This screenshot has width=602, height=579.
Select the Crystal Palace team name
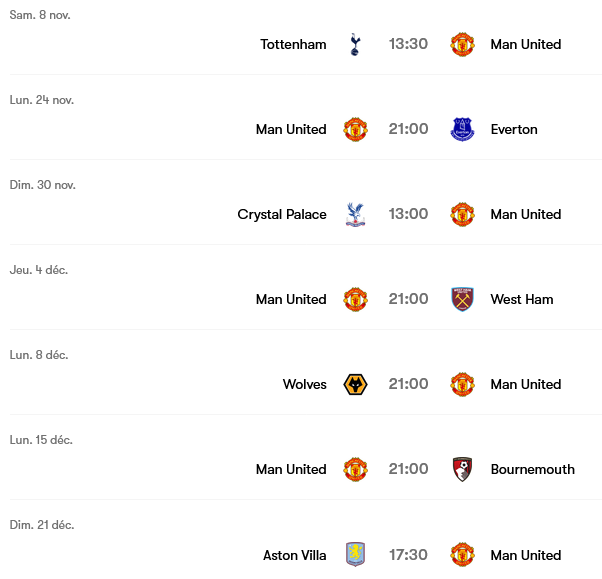[x=282, y=214]
